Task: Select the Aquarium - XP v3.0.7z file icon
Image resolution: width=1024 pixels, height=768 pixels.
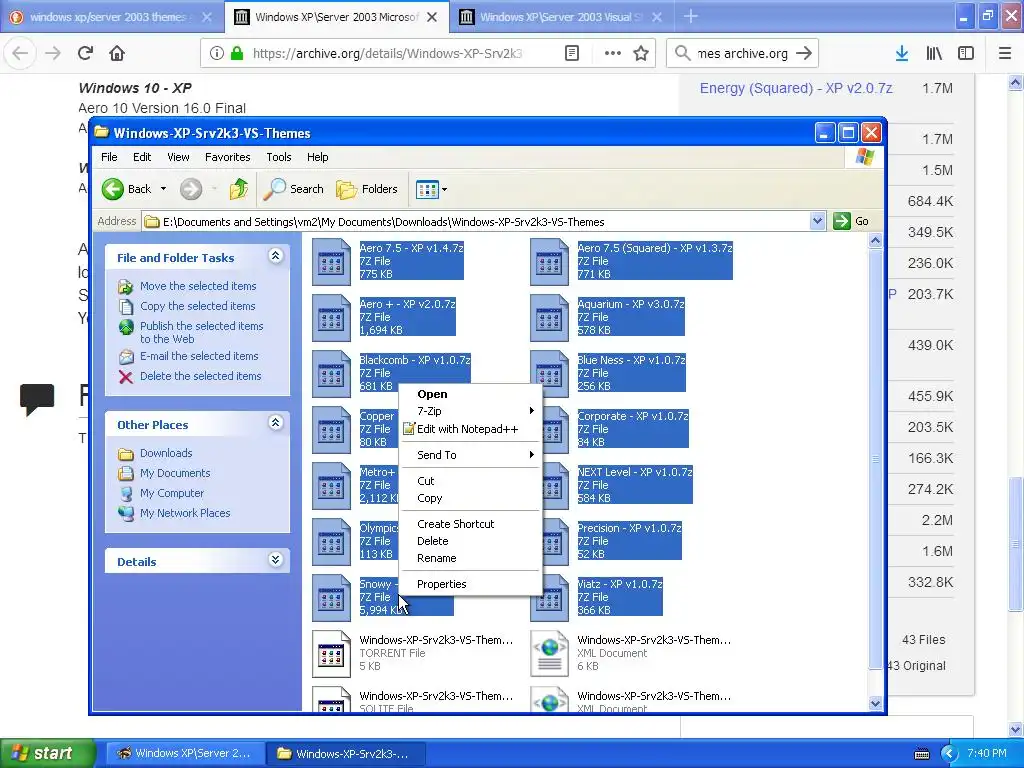Action: [549, 317]
